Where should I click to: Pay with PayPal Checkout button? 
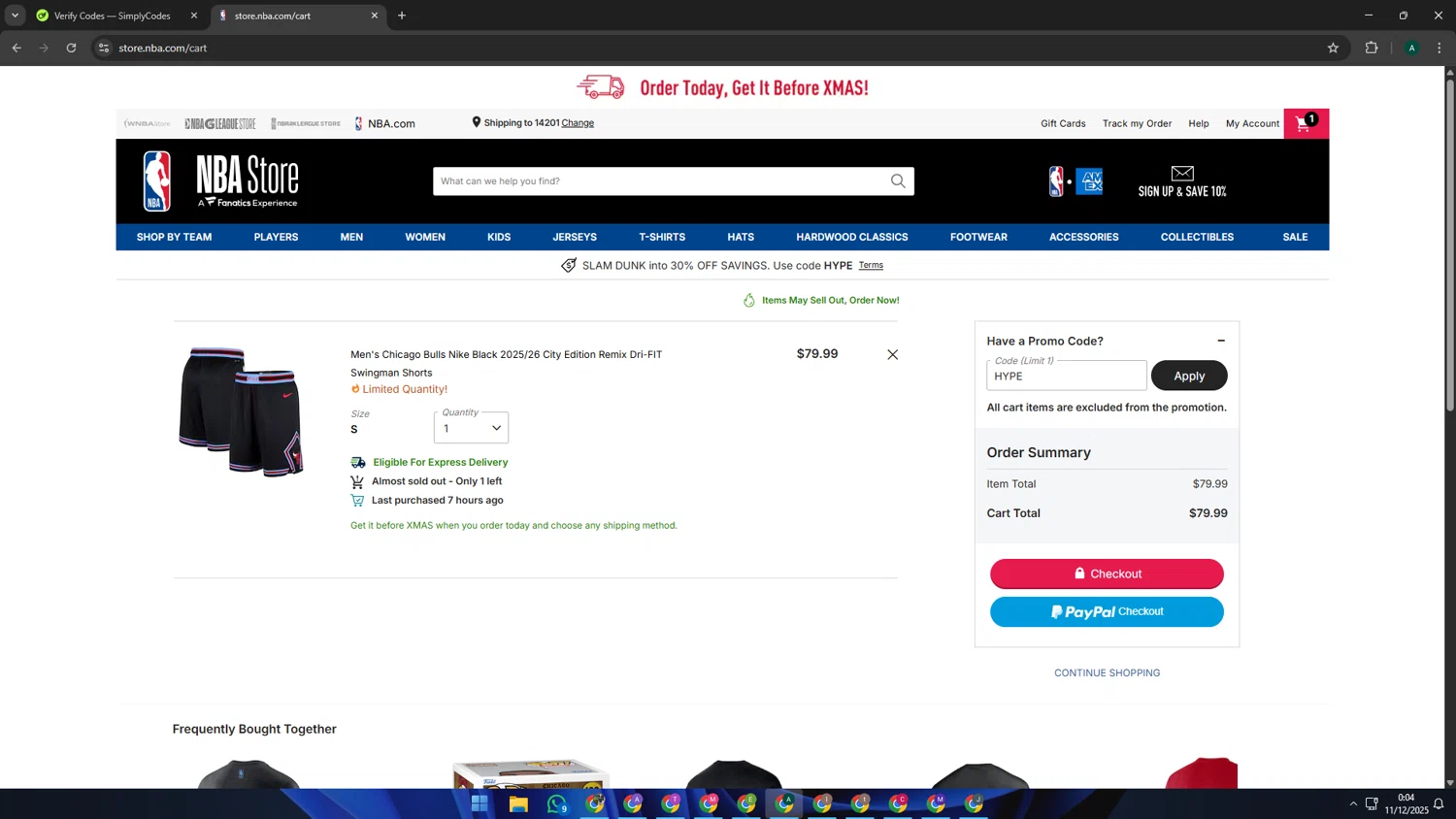coord(1107,611)
